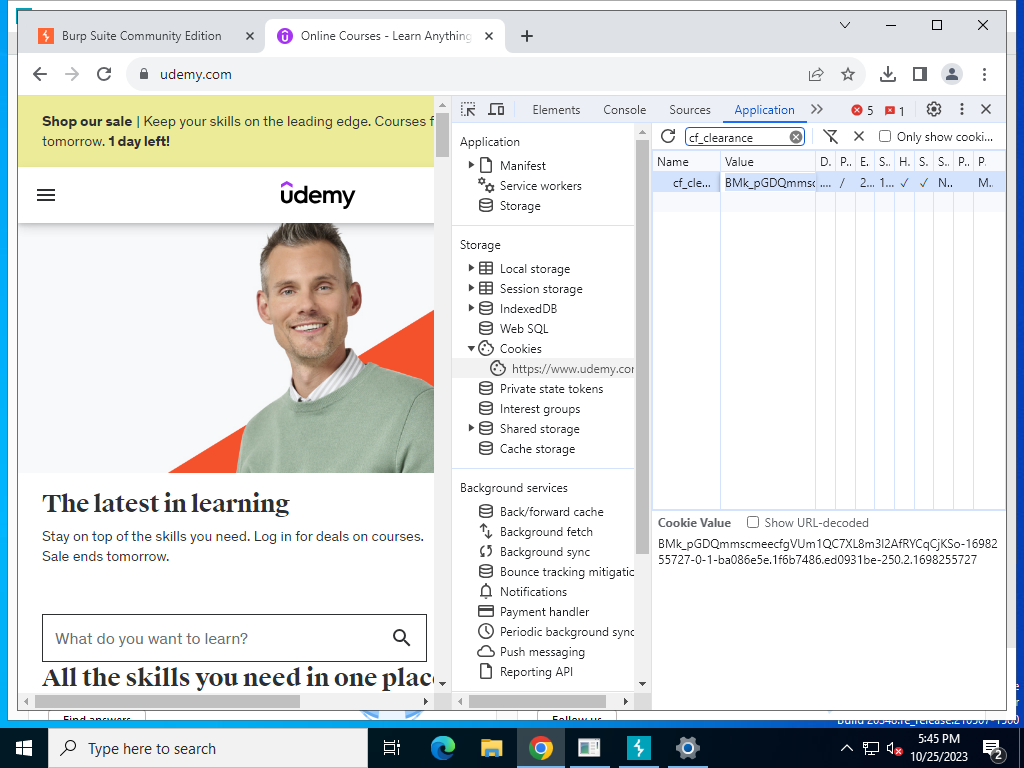Clear all filtered cookies icon
The height and width of the screenshot is (768, 1024).
pos(830,136)
